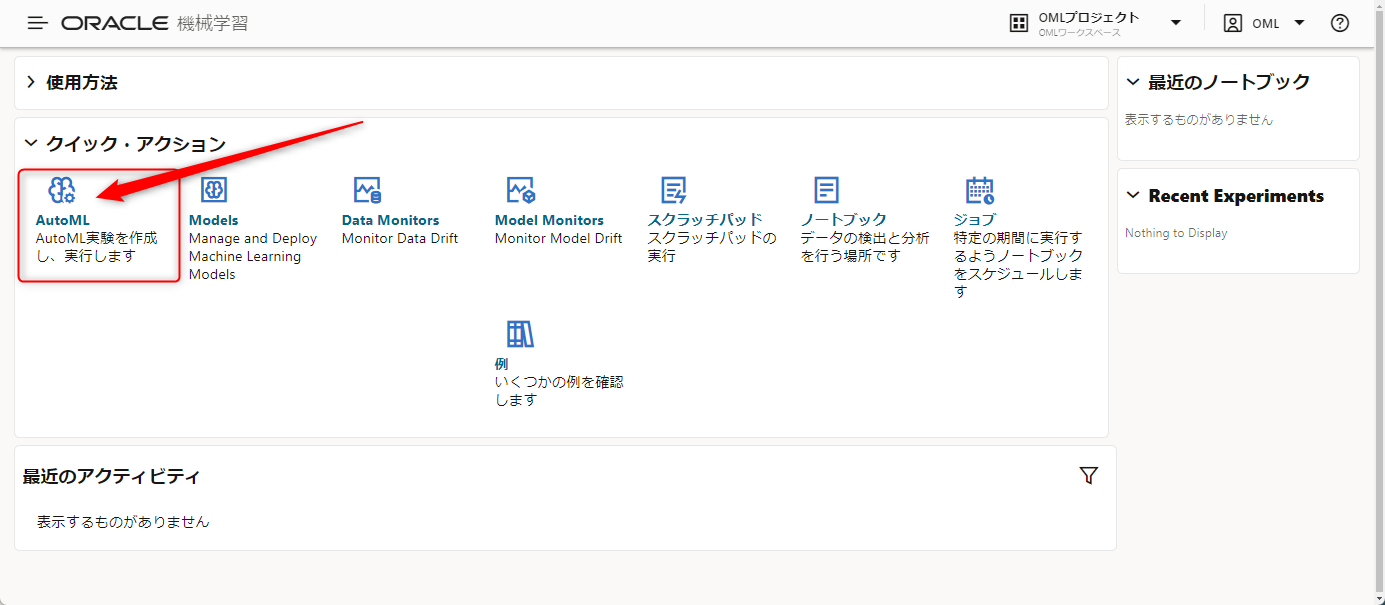Open the Model Monitors link

pos(549,220)
